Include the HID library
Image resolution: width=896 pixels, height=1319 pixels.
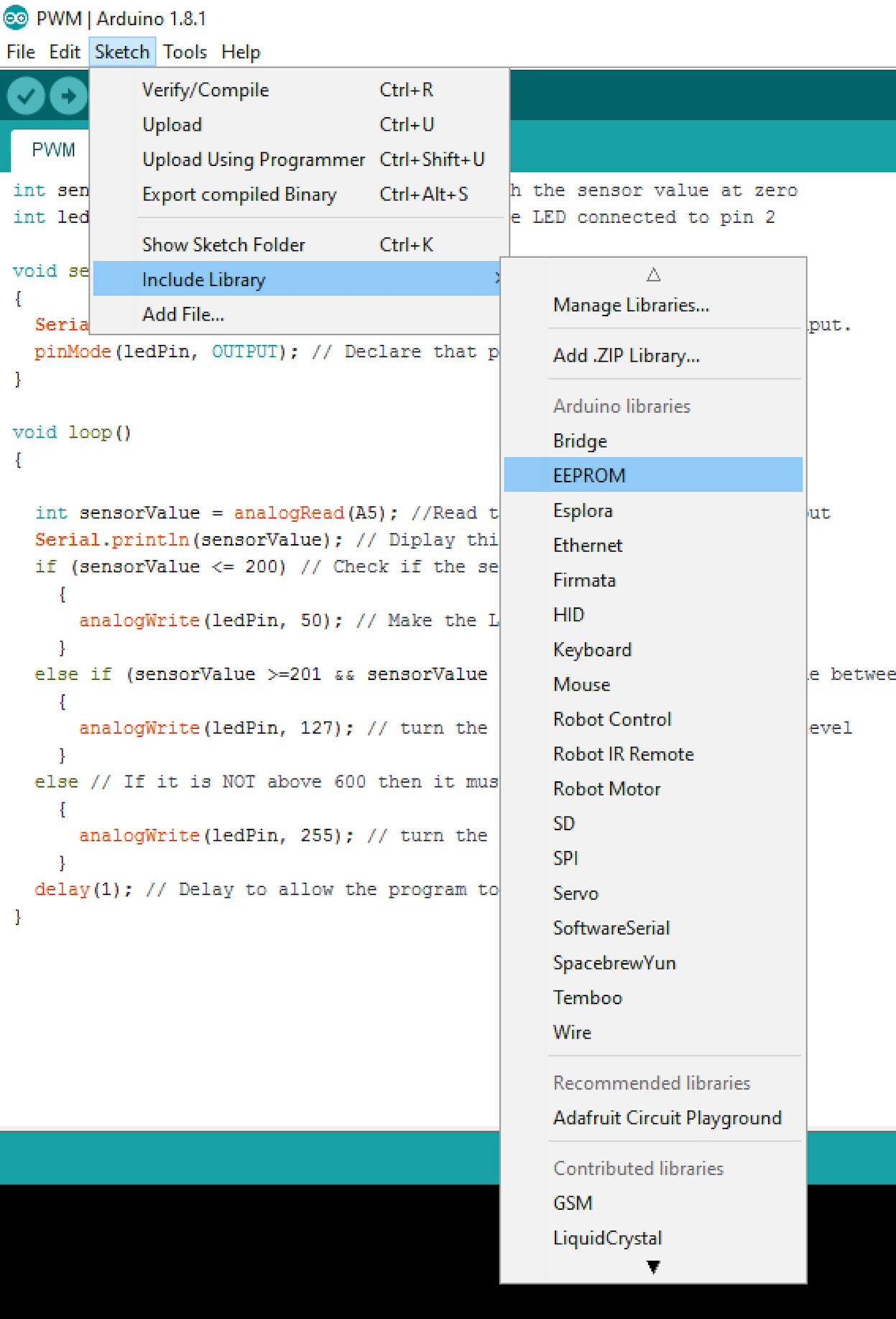click(x=653, y=615)
